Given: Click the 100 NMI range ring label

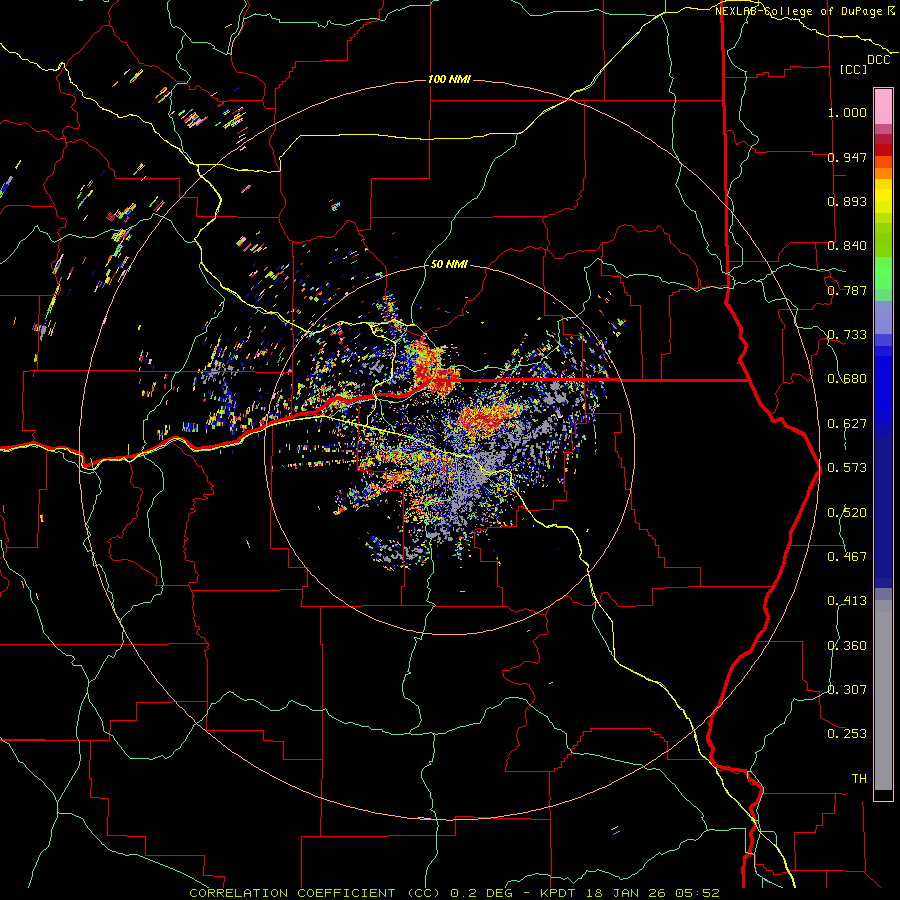Looking at the screenshot, I should coord(449,79).
